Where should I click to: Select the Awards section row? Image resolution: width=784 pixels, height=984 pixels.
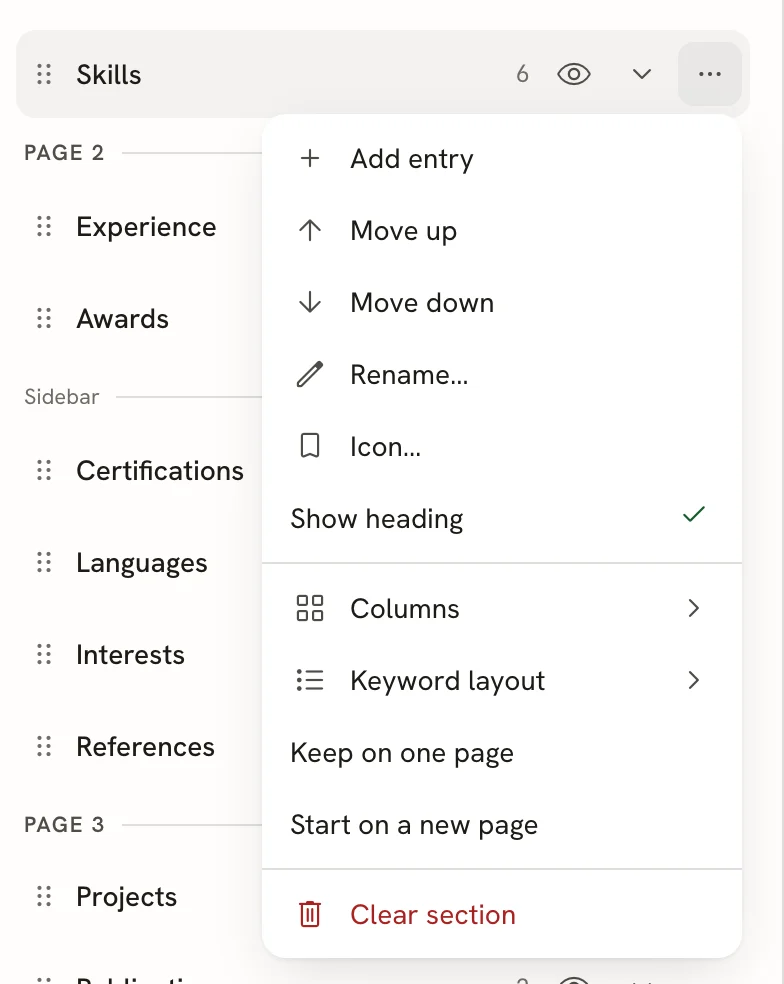click(139, 318)
